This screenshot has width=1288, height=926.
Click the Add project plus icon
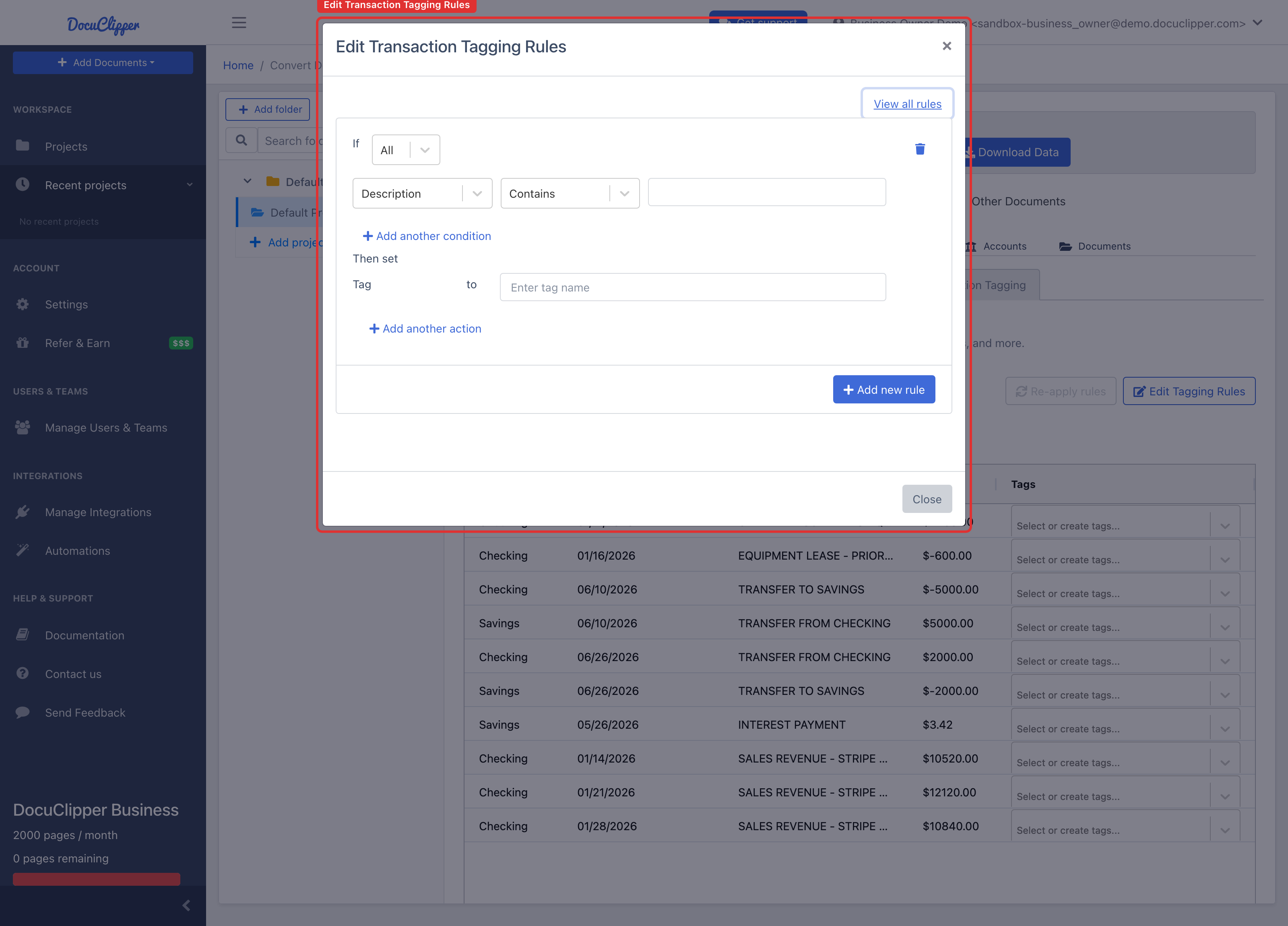(x=256, y=242)
